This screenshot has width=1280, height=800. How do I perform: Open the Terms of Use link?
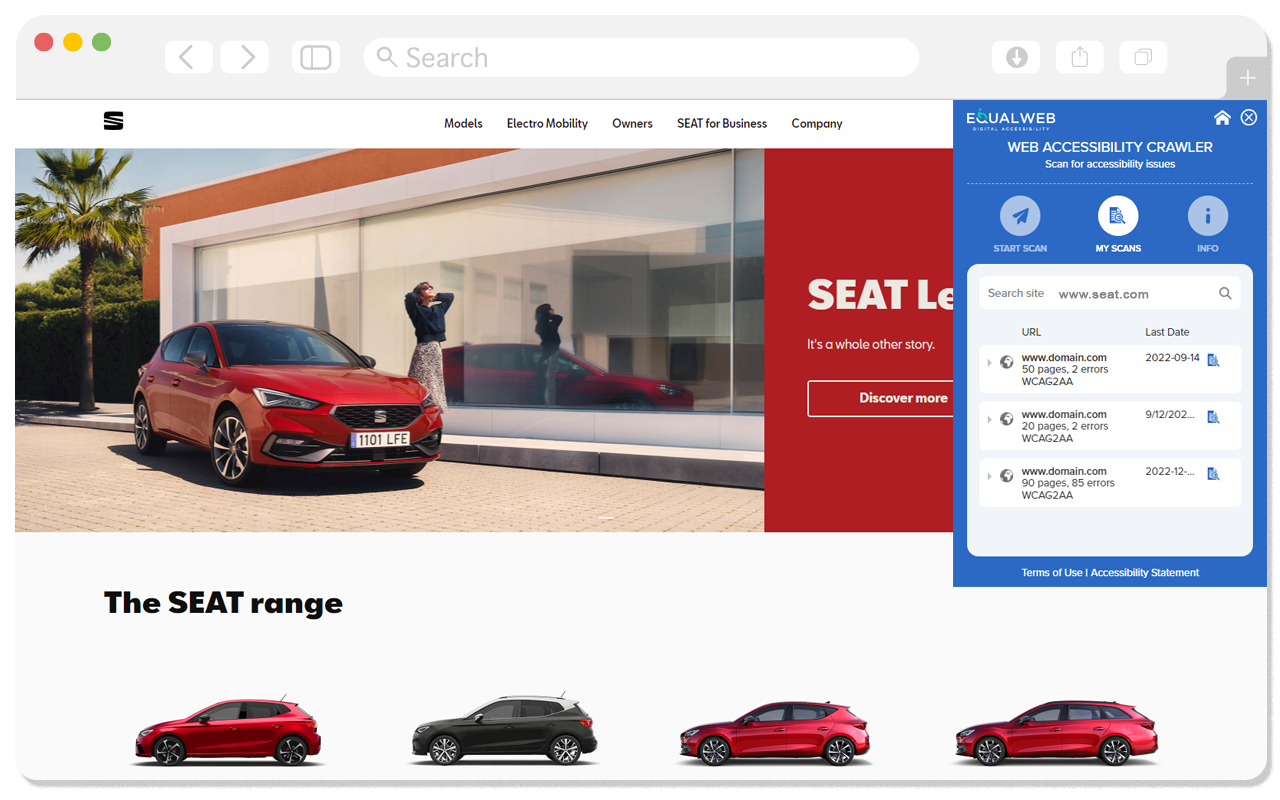click(x=1051, y=573)
